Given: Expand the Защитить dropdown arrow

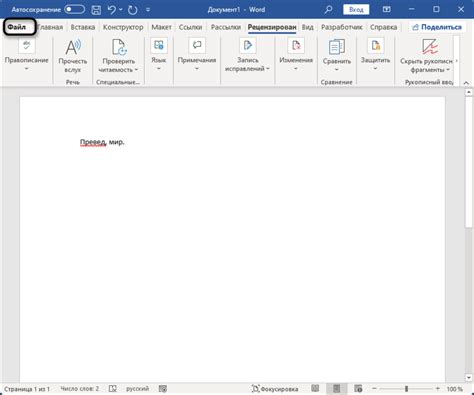Looking at the screenshot, I should pyautogui.click(x=376, y=69).
